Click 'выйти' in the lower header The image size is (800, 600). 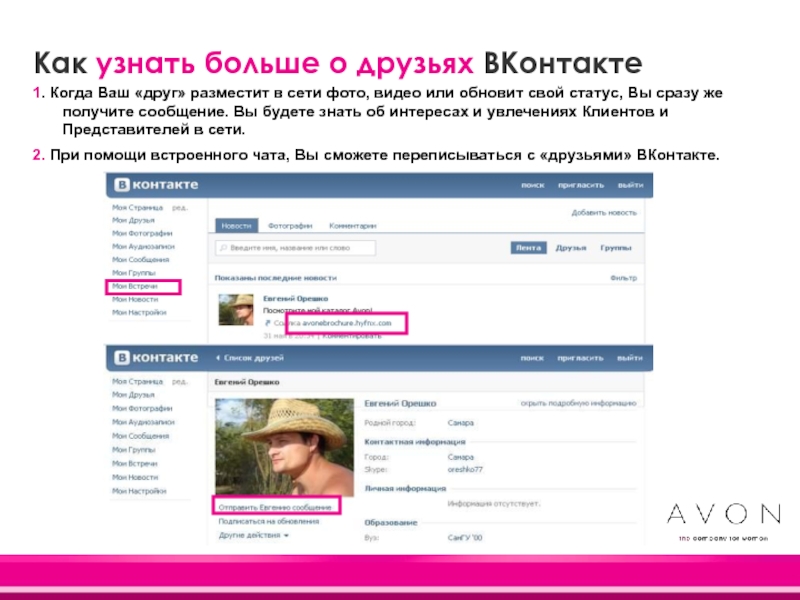click(630, 358)
